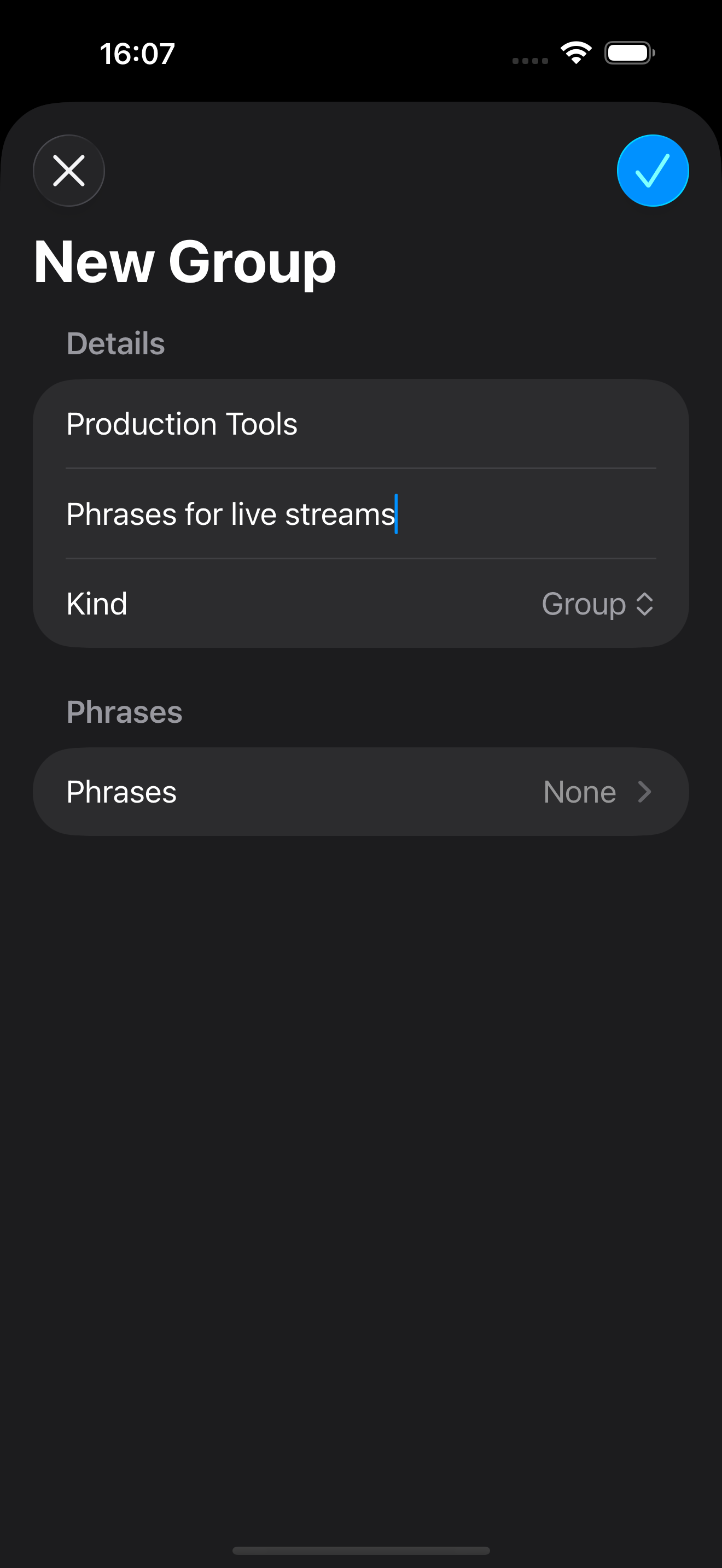
Task: Click the Kind row label
Action: pos(97,604)
